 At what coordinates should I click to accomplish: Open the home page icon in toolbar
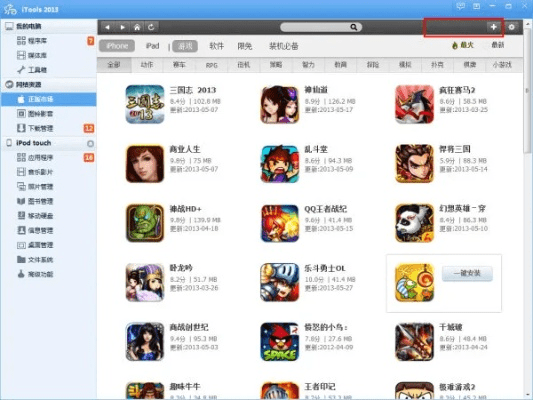(137, 27)
